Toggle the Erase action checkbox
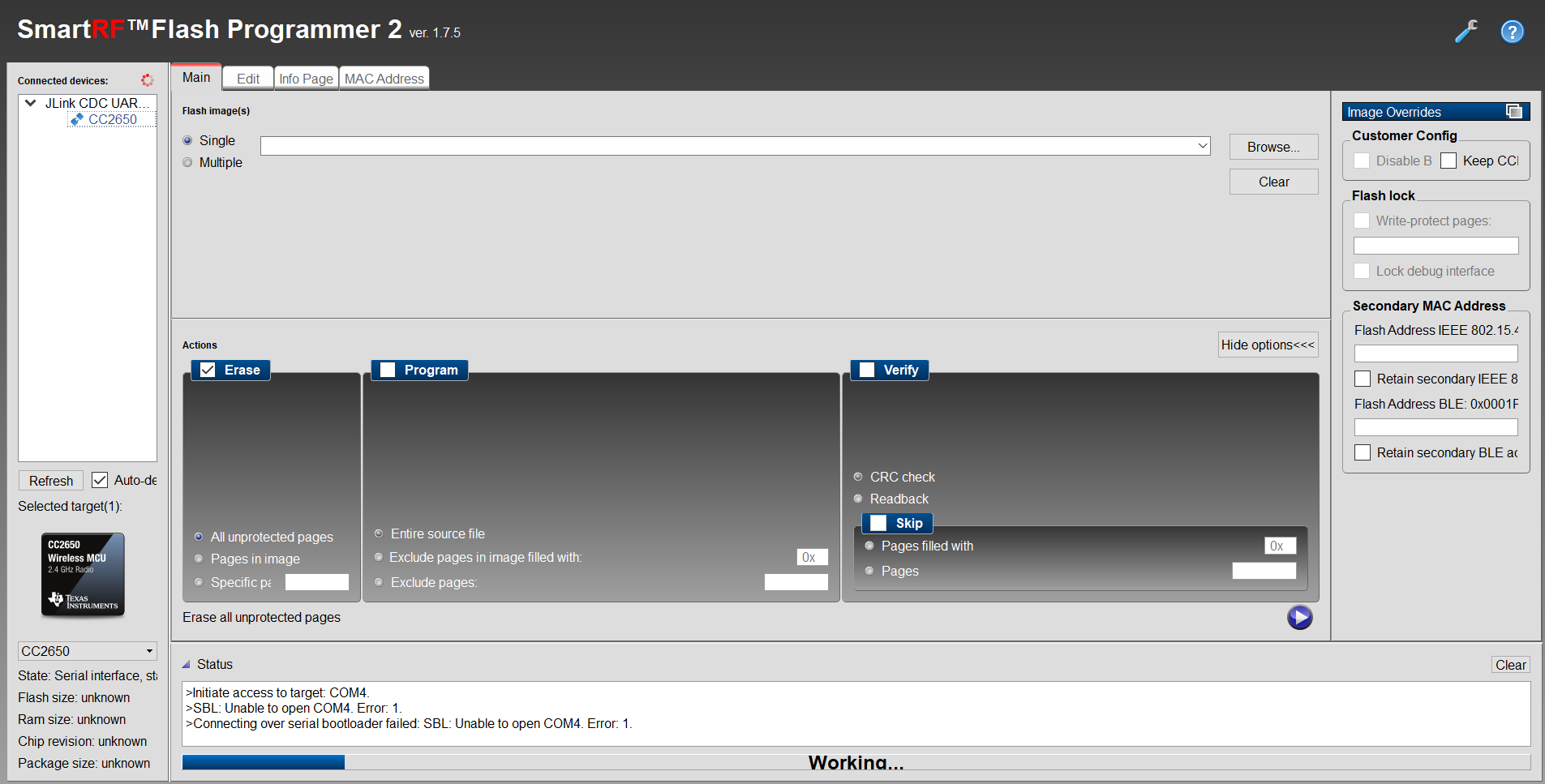 pyautogui.click(x=208, y=370)
